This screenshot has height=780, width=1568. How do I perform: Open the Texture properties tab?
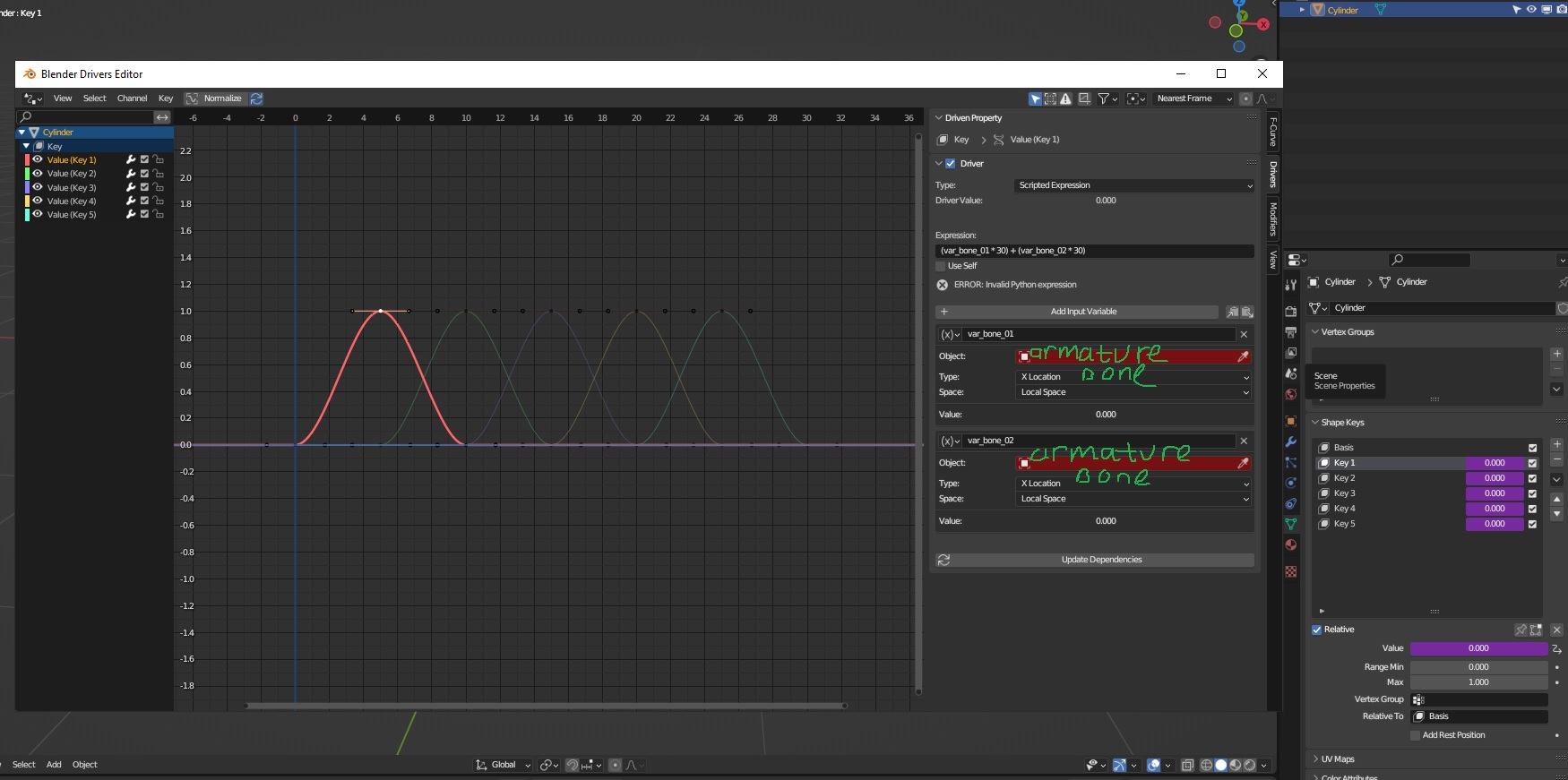pyautogui.click(x=1291, y=571)
